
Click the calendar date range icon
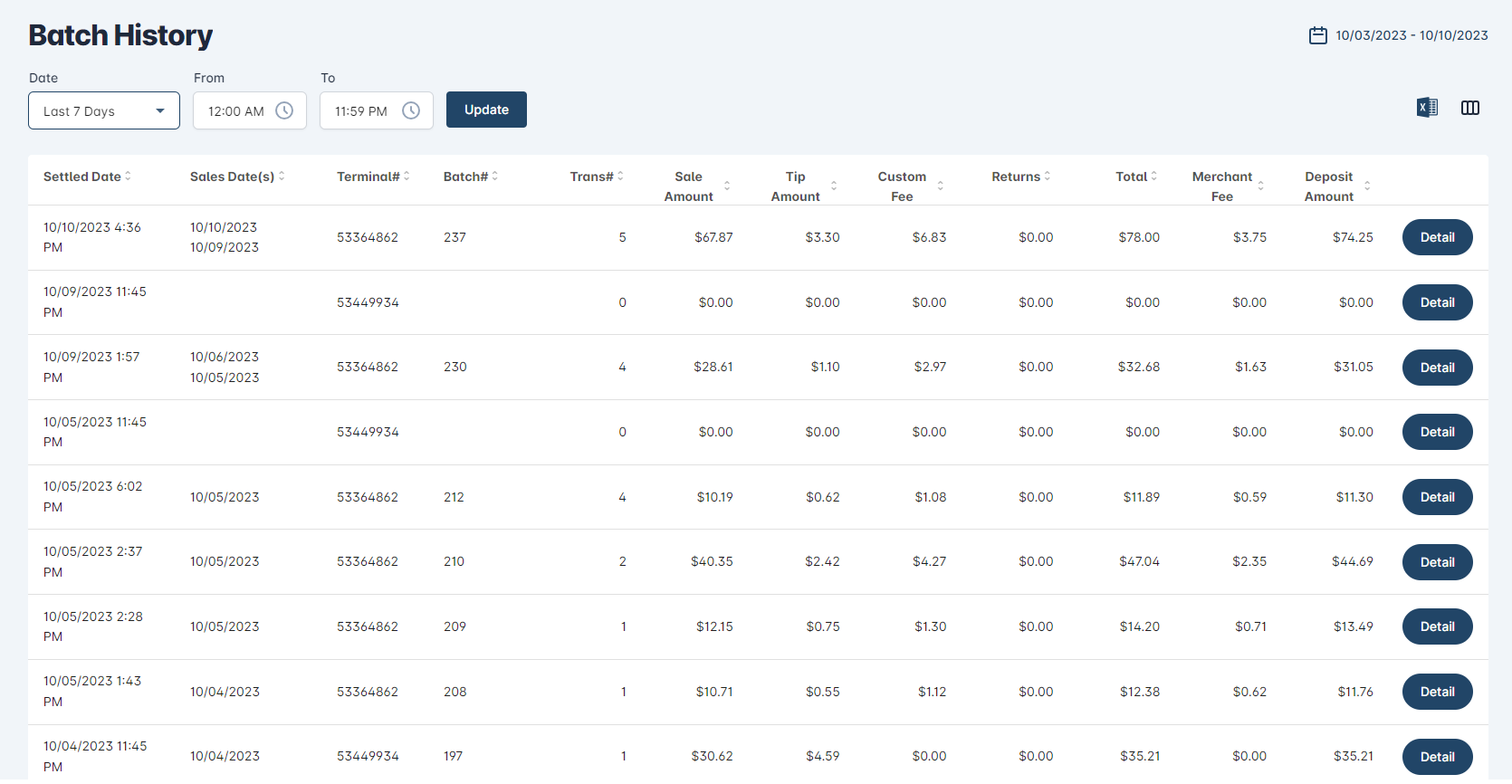tap(1317, 35)
